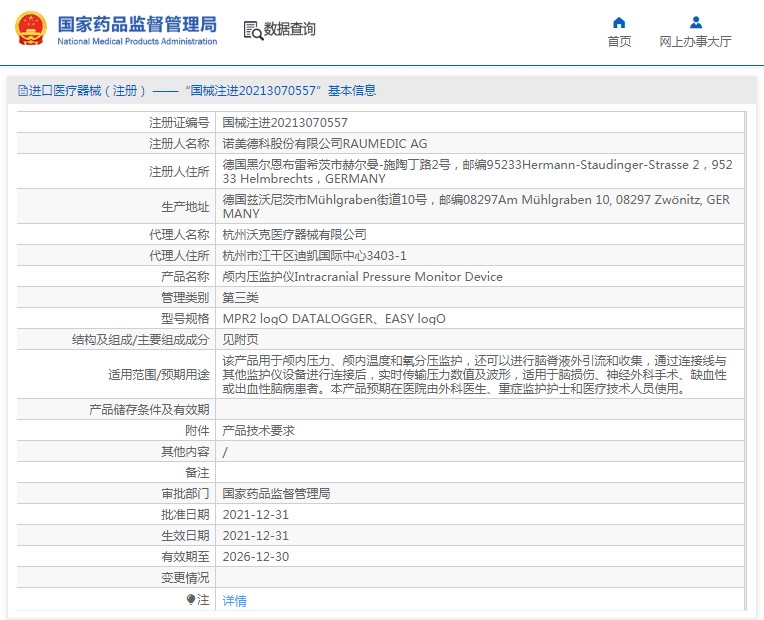Click the expiry date 2026-12-30 value
764x620 pixels.
(x=255, y=557)
